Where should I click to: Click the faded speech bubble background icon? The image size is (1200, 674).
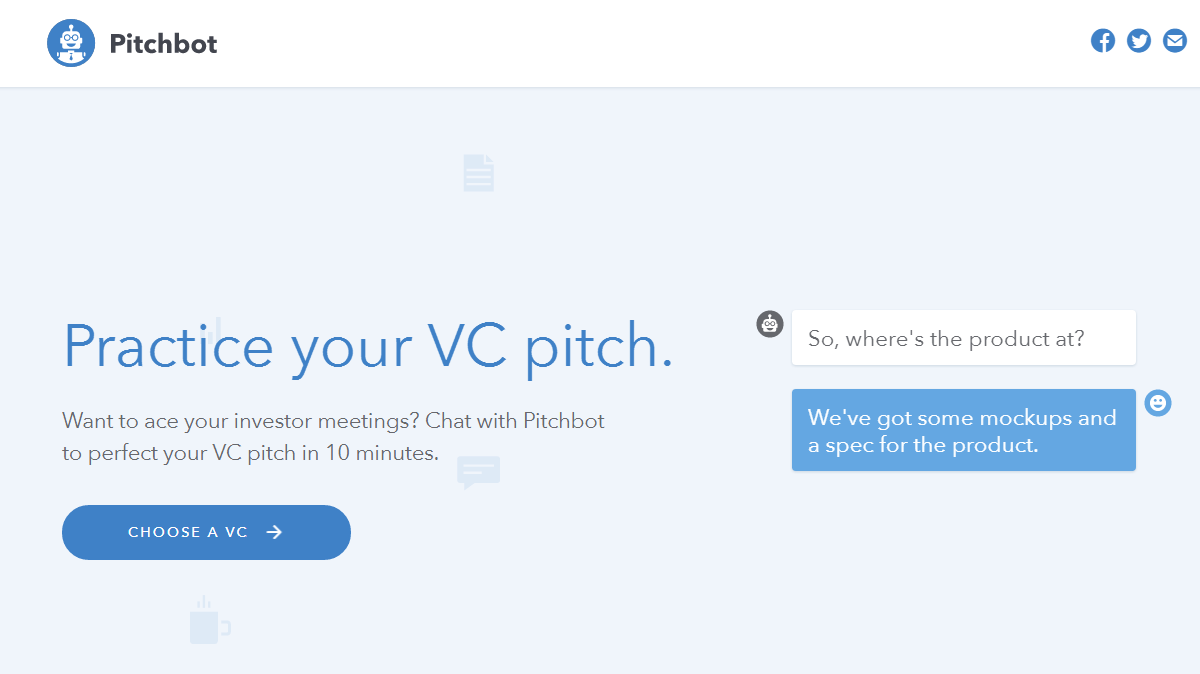point(478,471)
